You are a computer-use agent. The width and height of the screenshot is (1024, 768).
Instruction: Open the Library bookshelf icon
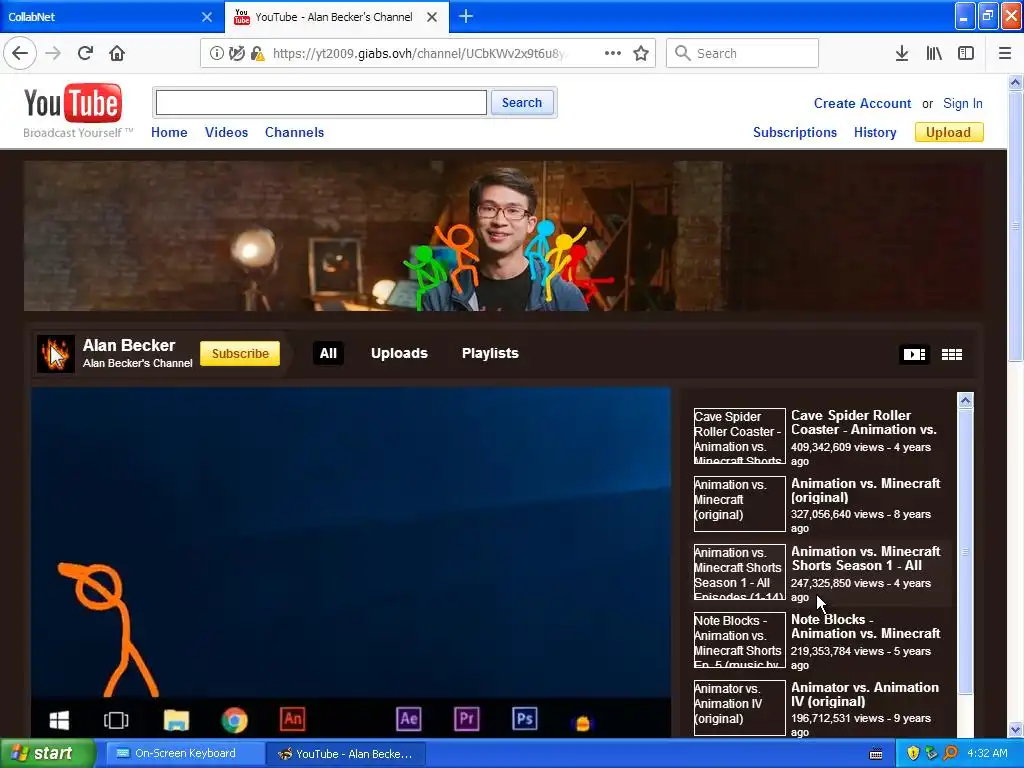click(934, 53)
